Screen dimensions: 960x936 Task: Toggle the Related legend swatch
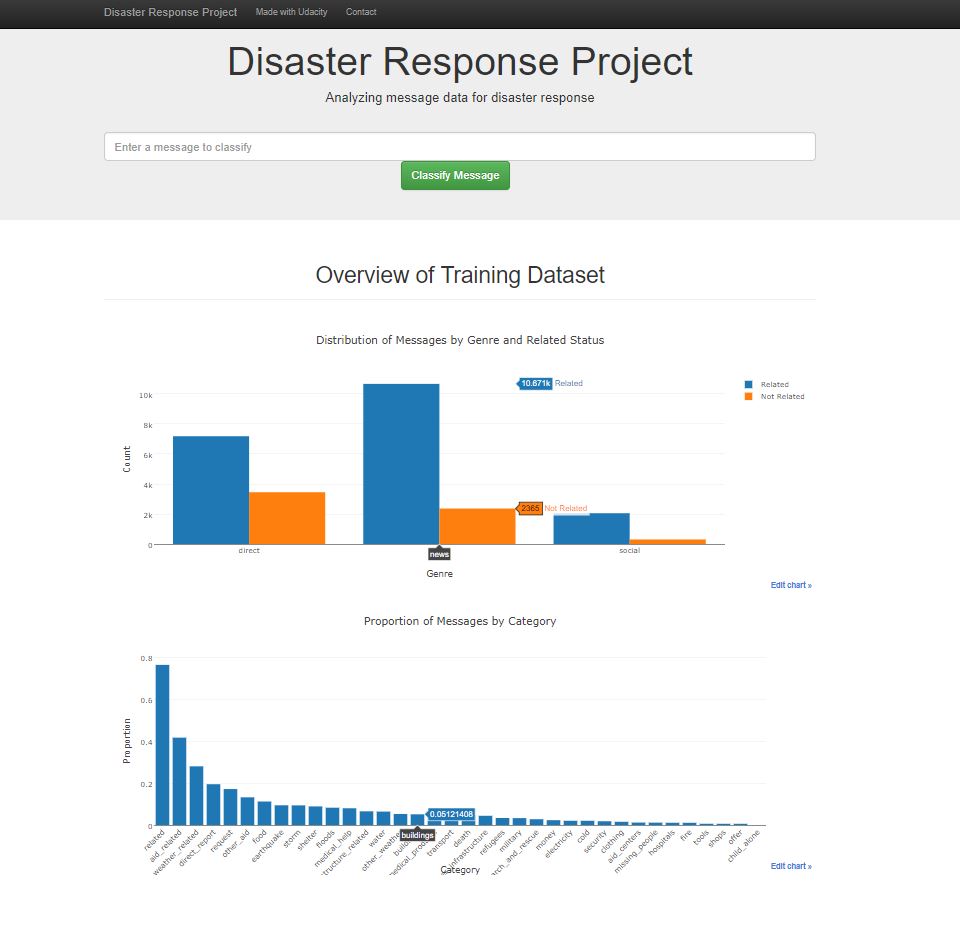pyautogui.click(x=748, y=384)
